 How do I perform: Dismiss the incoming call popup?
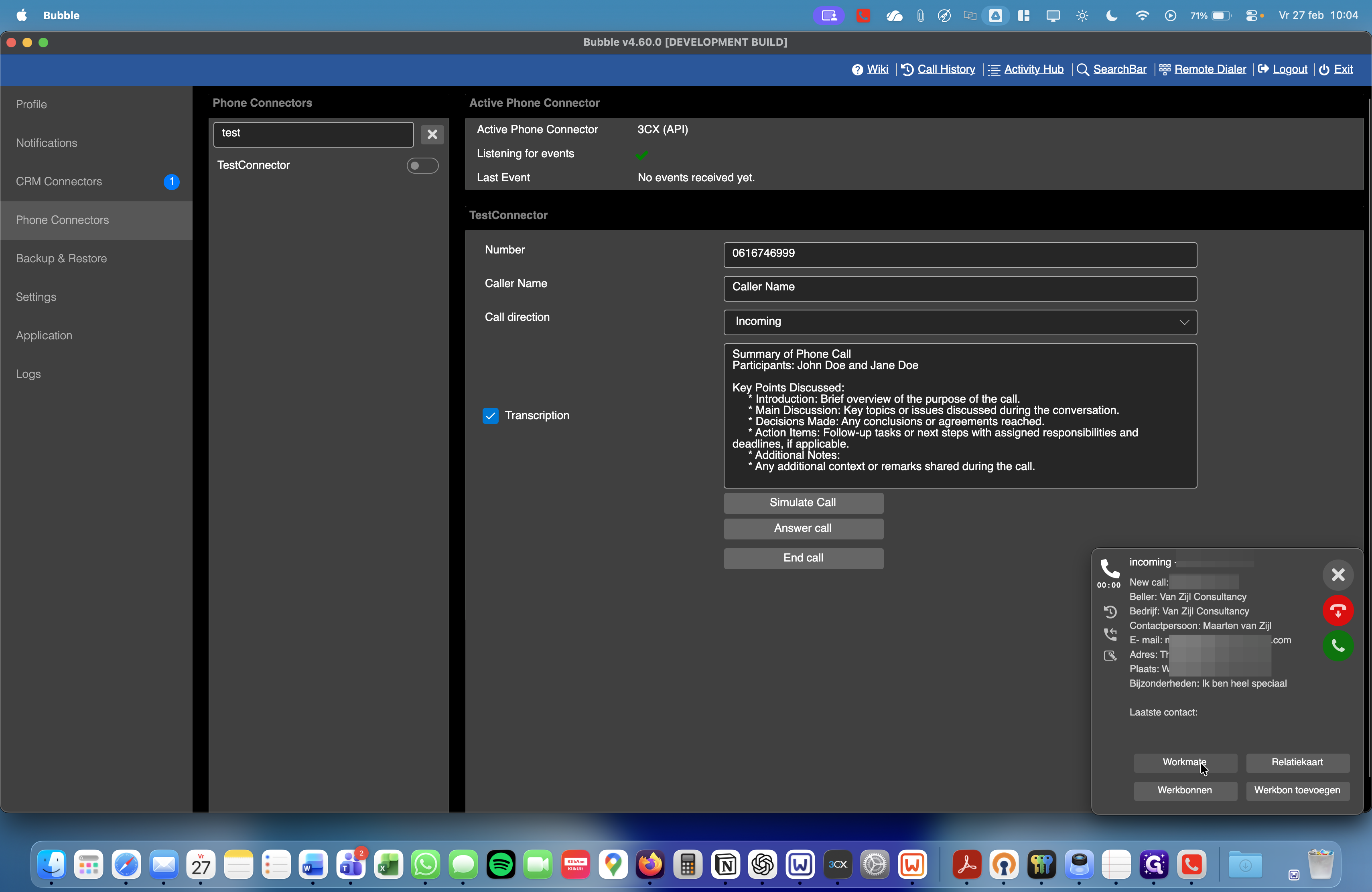coord(1337,574)
